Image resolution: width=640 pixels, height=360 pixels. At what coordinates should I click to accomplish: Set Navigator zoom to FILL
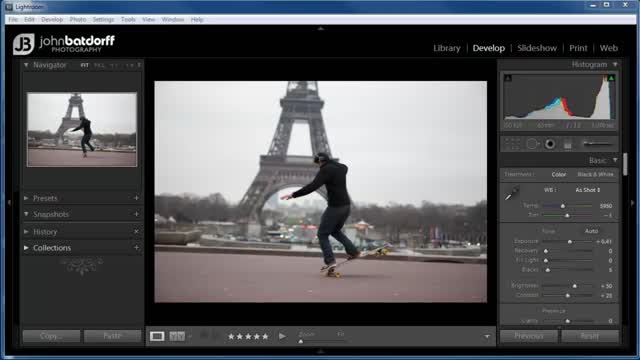click(x=99, y=65)
